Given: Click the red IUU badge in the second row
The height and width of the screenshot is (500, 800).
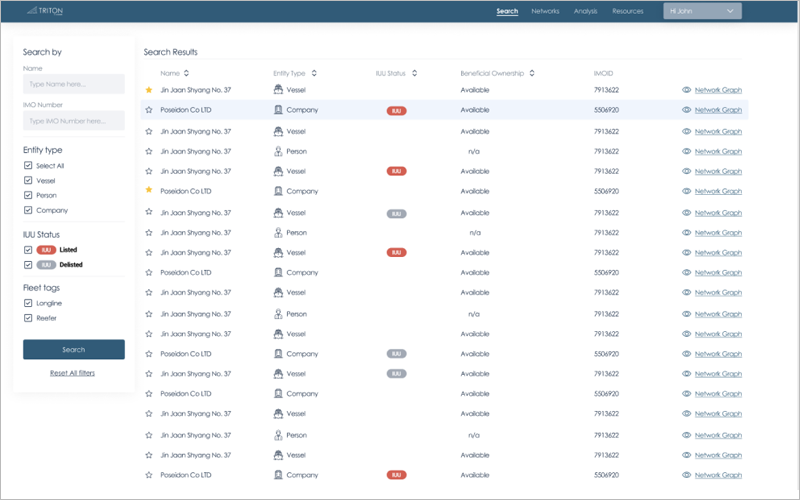Looking at the screenshot, I should pyautogui.click(x=396, y=110).
